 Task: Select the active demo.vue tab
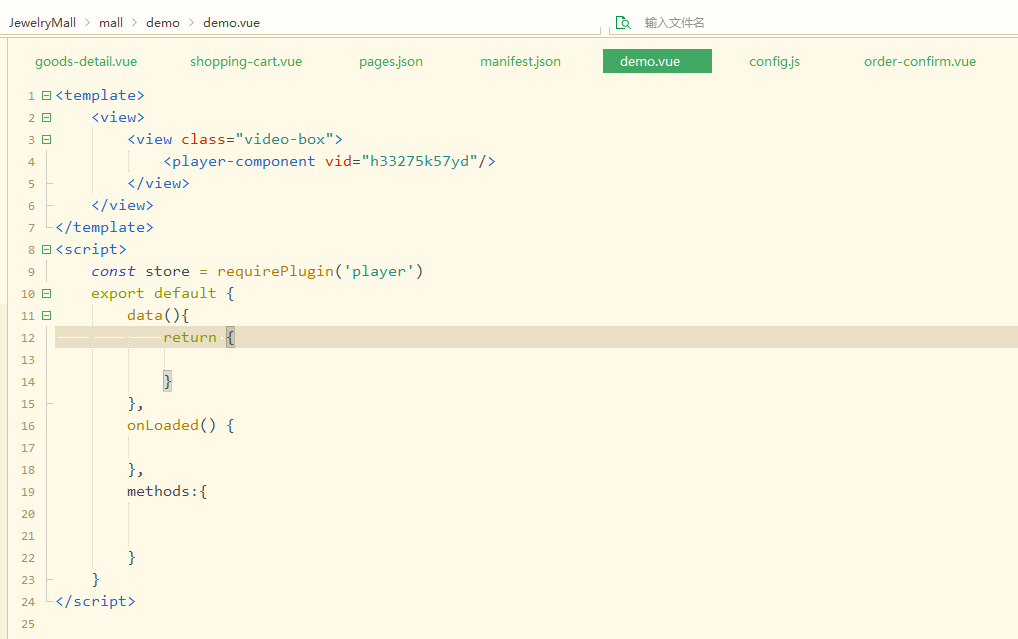click(x=657, y=61)
